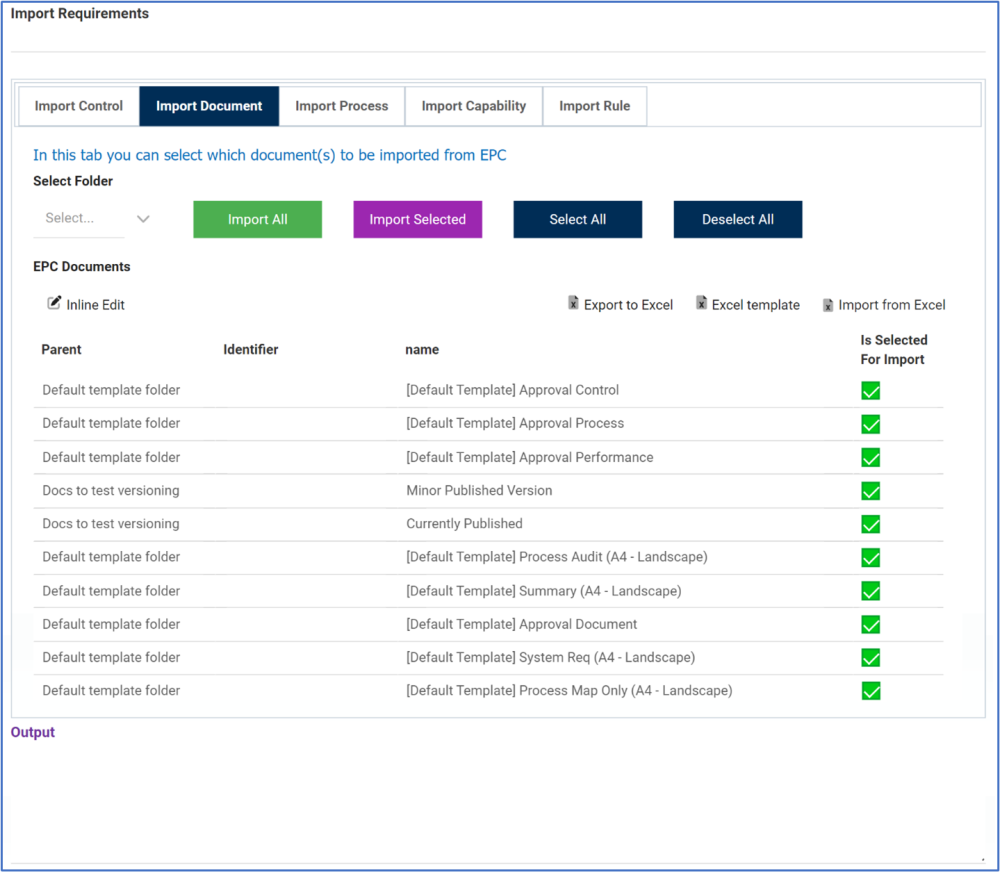The width and height of the screenshot is (1000, 872).
Task: Uncheck Minor Published Version import checkbox
Action: click(870, 491)
